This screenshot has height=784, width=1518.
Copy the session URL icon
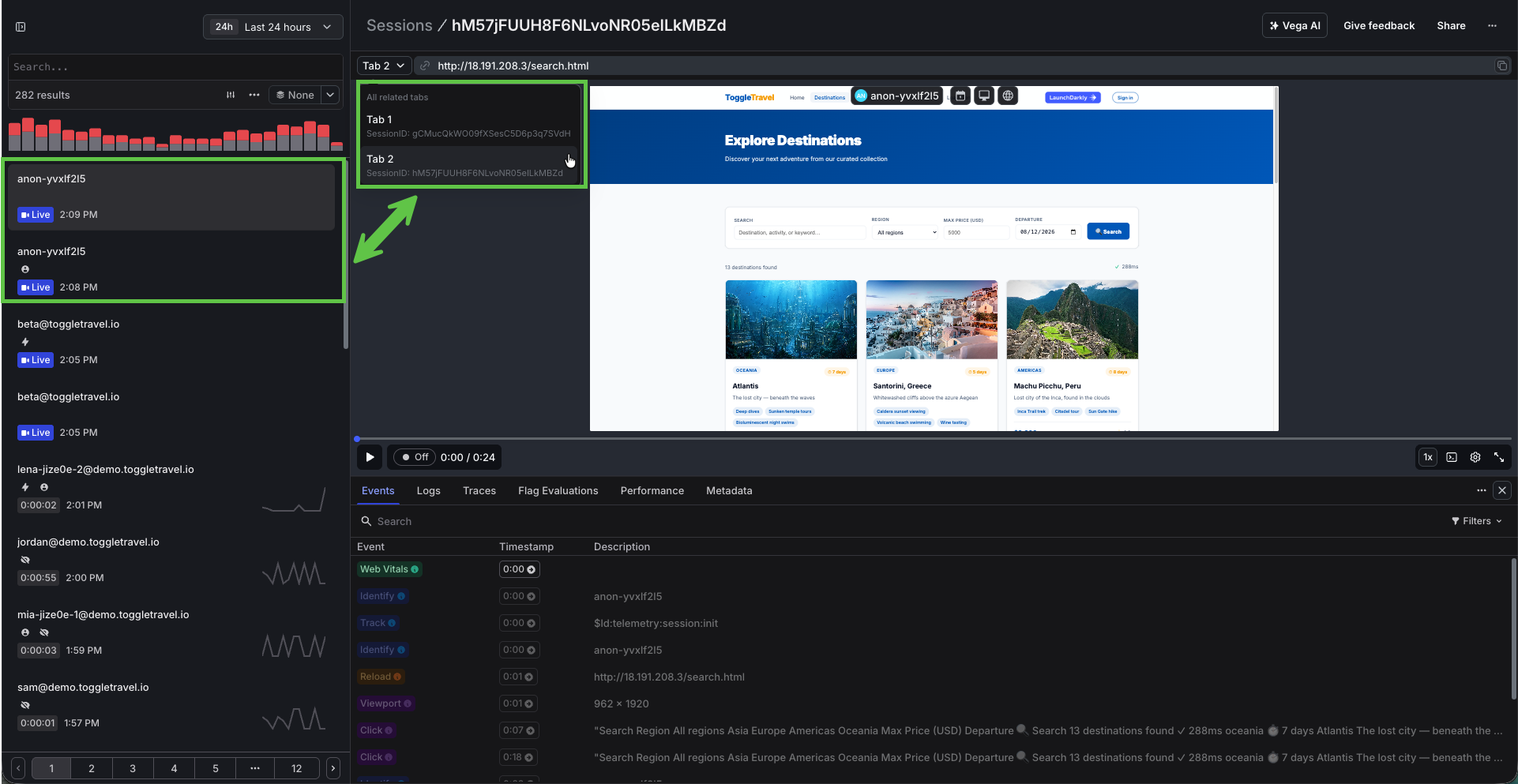coord(1502,66)
